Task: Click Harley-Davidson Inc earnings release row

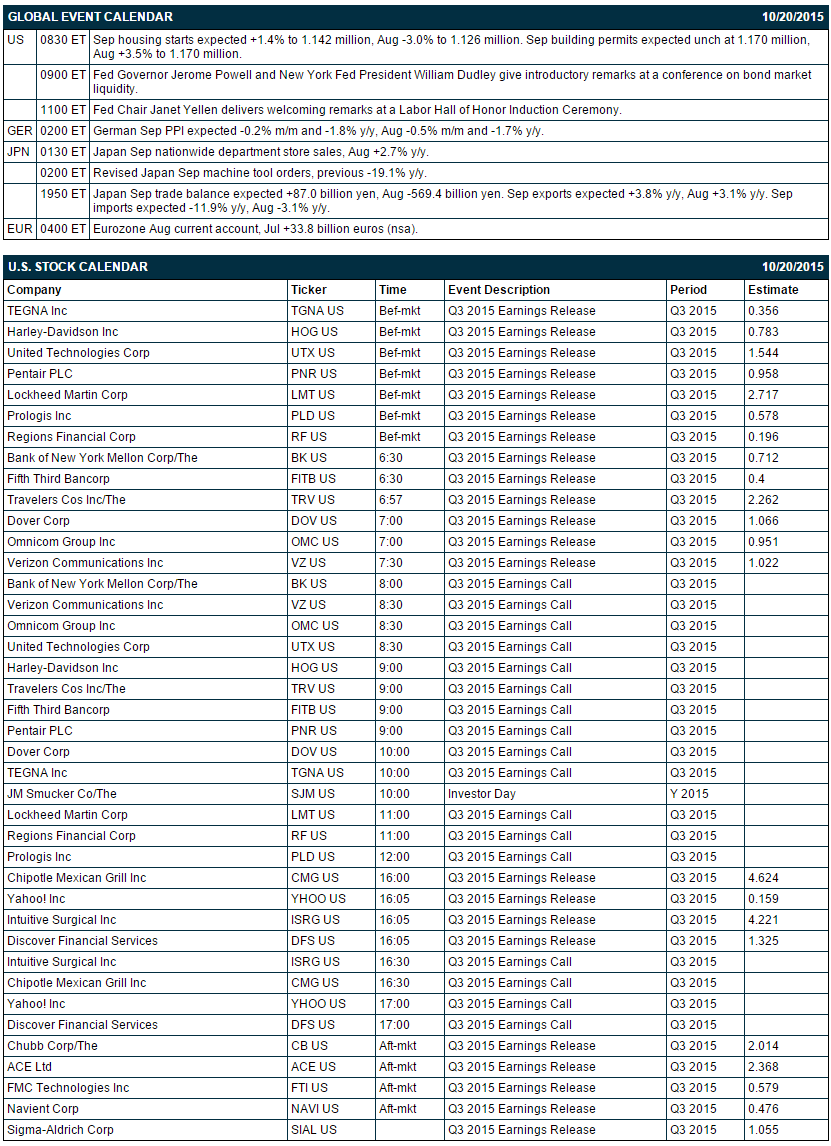Action: click(415, 332)
